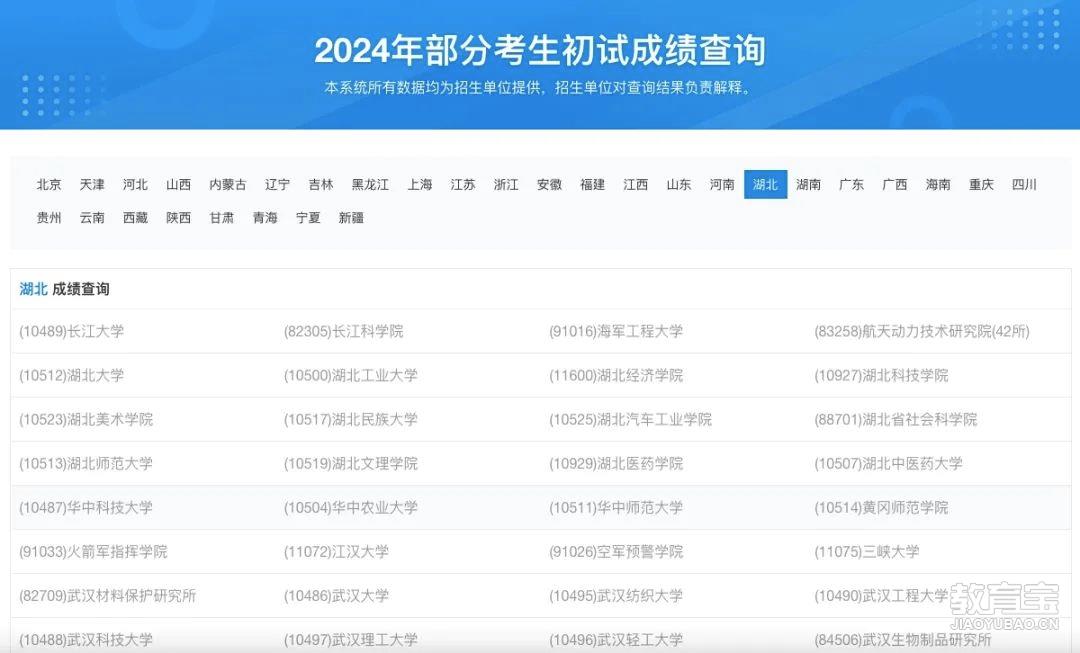Open the (10490)武汉工程大学 link
The image size is (1080, 653).
click(881, 596)
